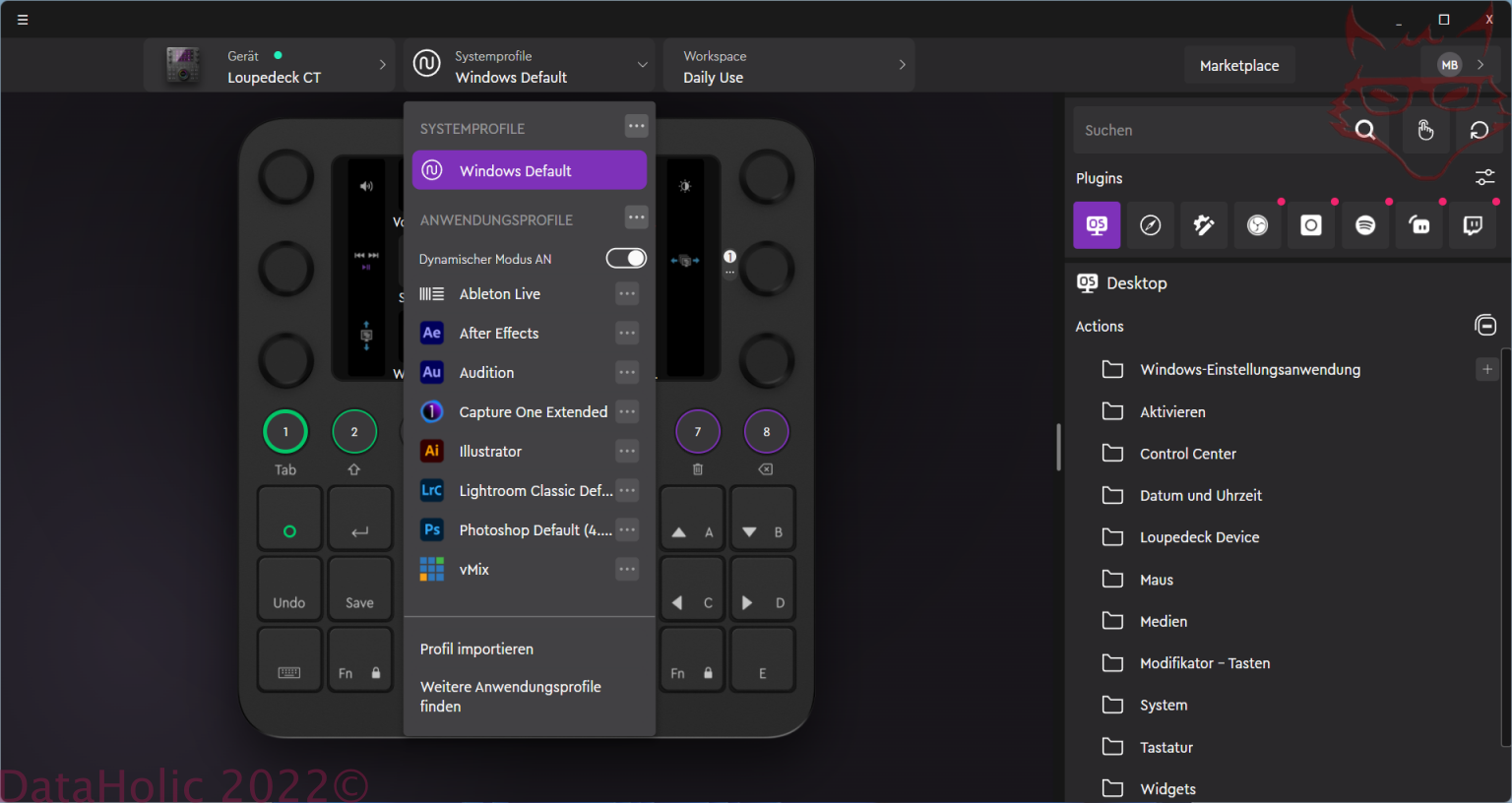Collapse the Systemprofile Windows Default dropdown
The height and width of the screenshot is (803, 1512).
click(530, 66)
